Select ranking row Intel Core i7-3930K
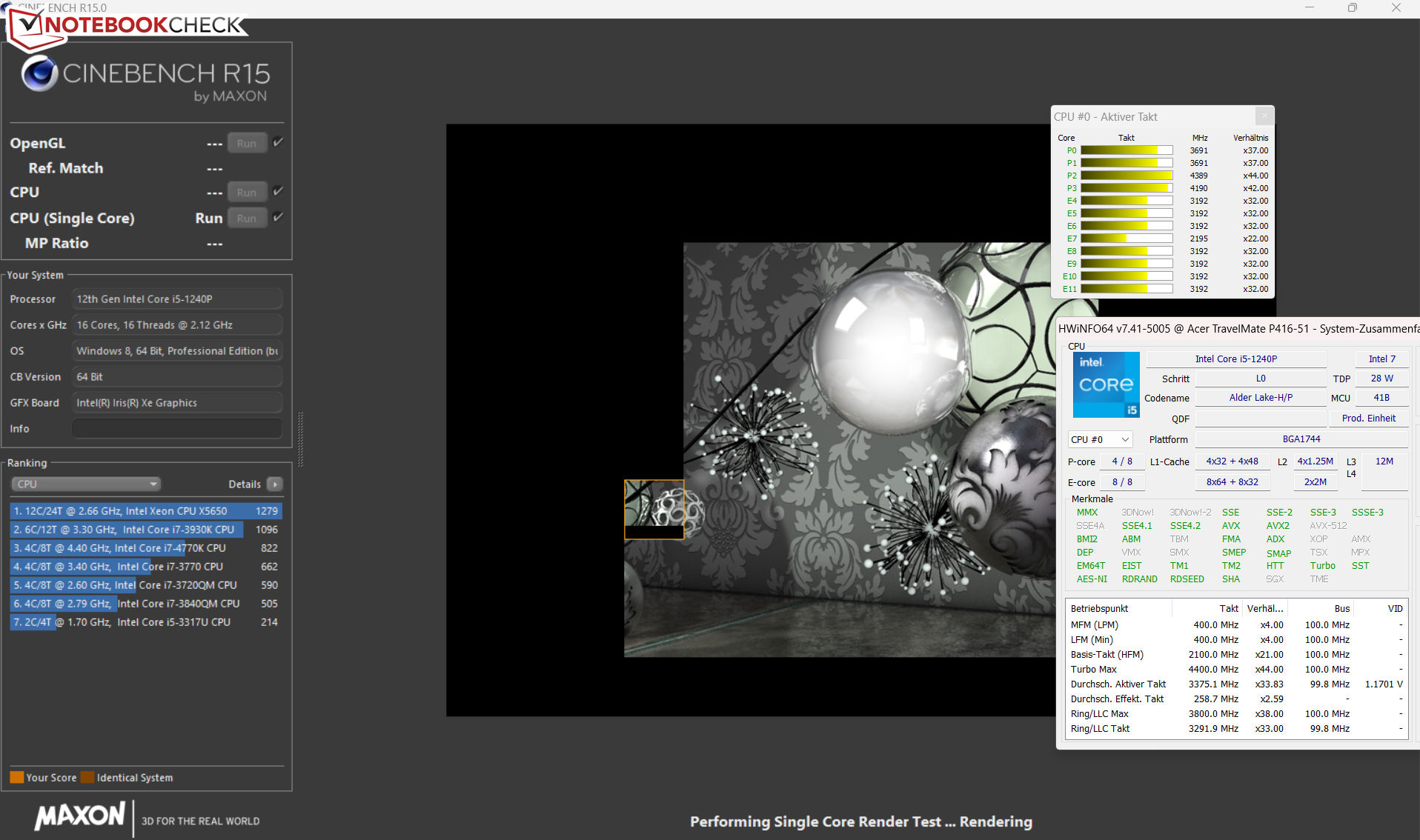 [145, 530]
